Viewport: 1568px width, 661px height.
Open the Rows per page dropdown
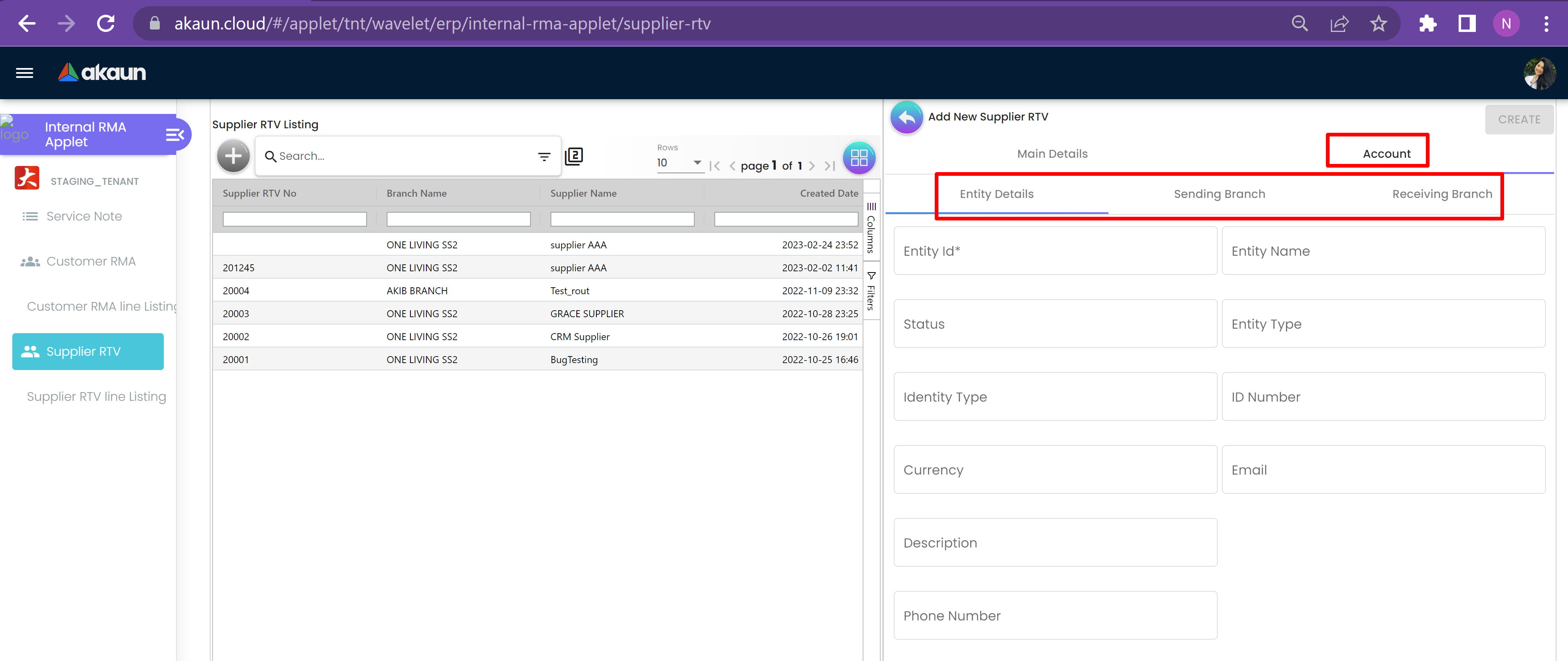coord(679,163)
